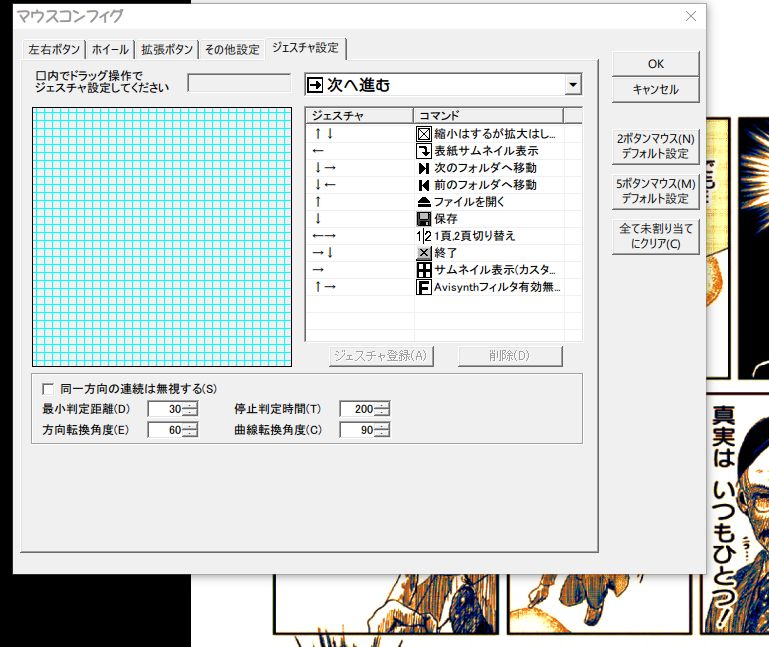Toggle 同一方向の連続は無視する checkbox

[48, 389]
